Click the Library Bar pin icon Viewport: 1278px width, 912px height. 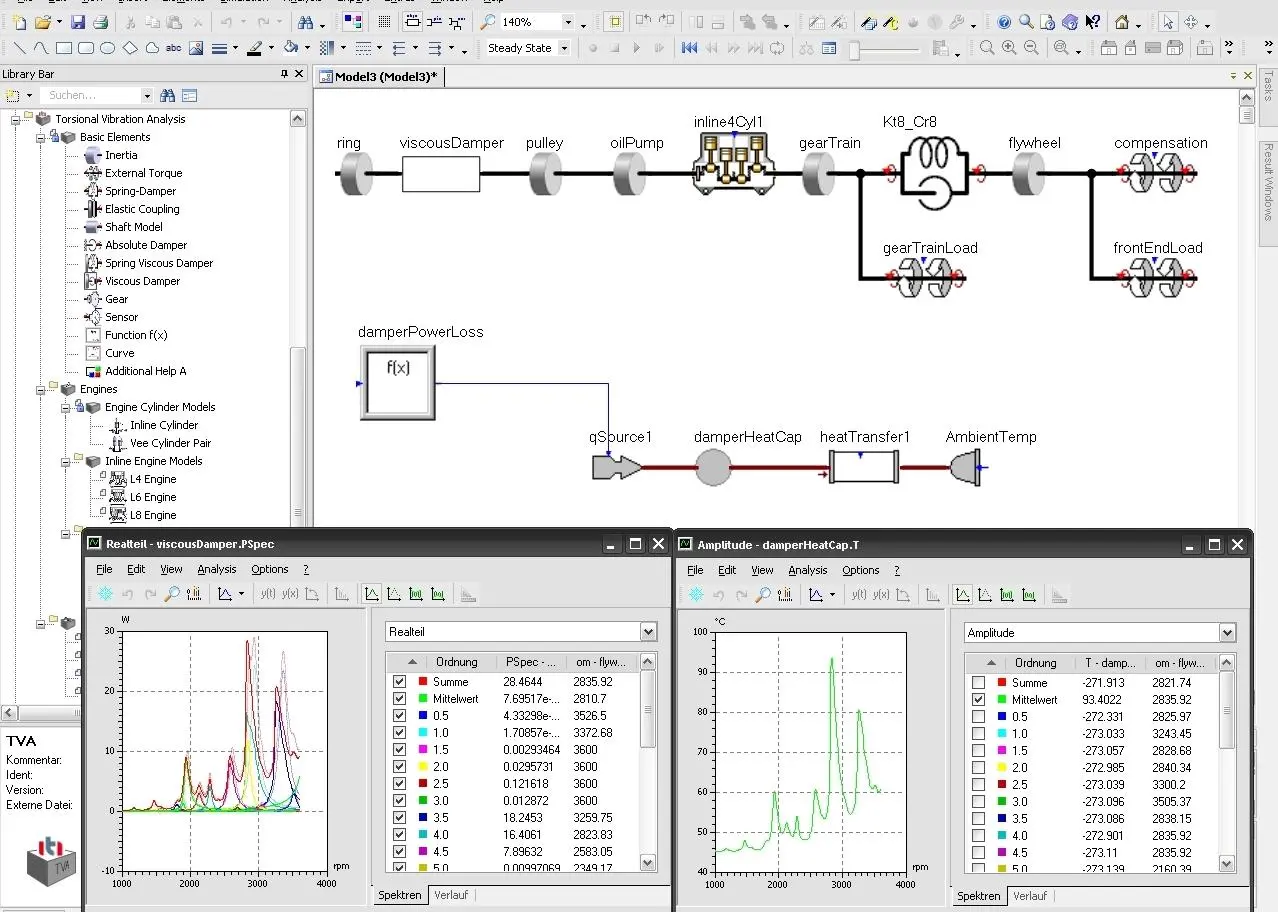284,74
